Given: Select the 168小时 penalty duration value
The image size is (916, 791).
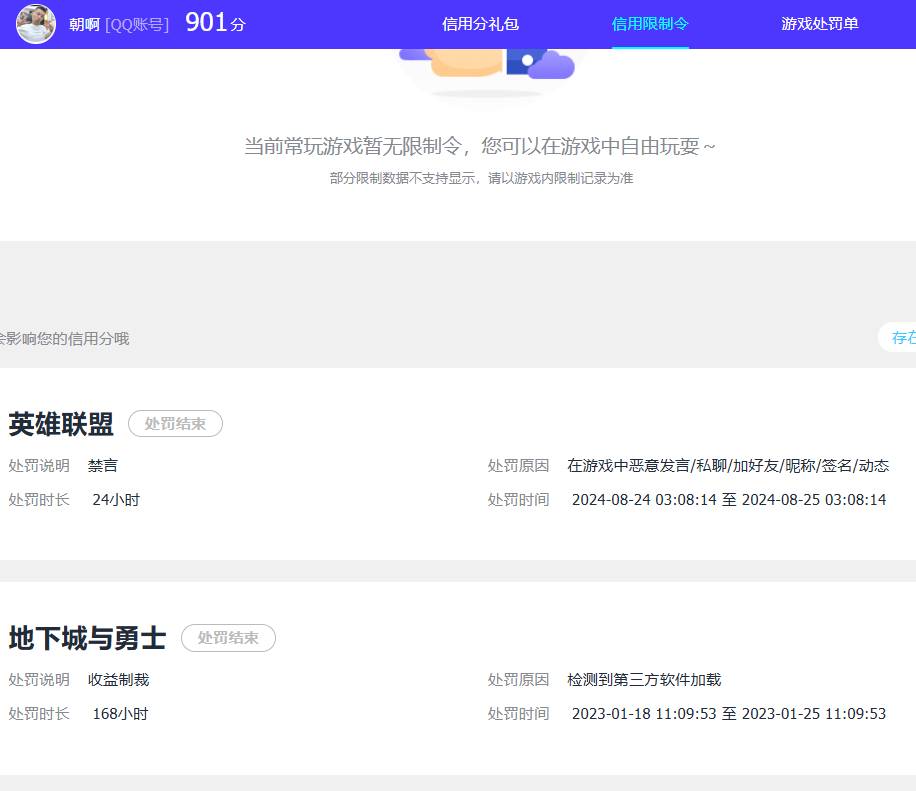Looking at the screenshot, I should 120,713.
